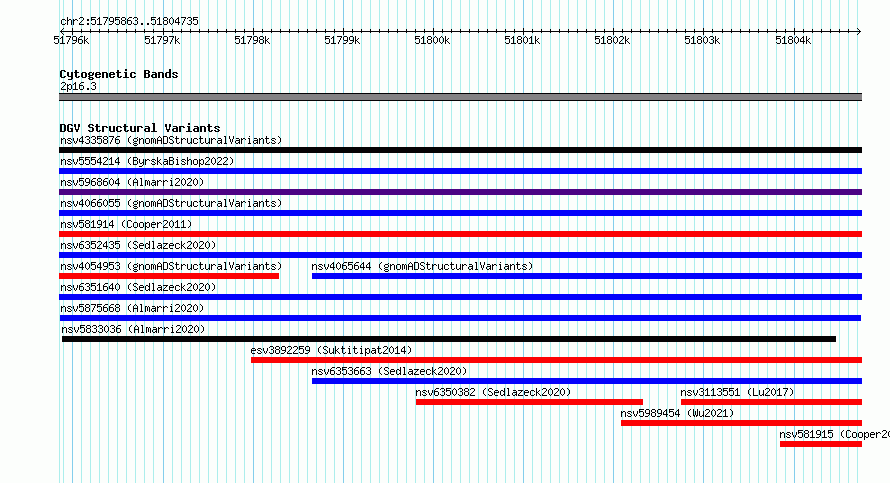Open nsv6350382 (Sedlazeck2020) label
This screenshot has height=483, width=890.
point(493,392)
